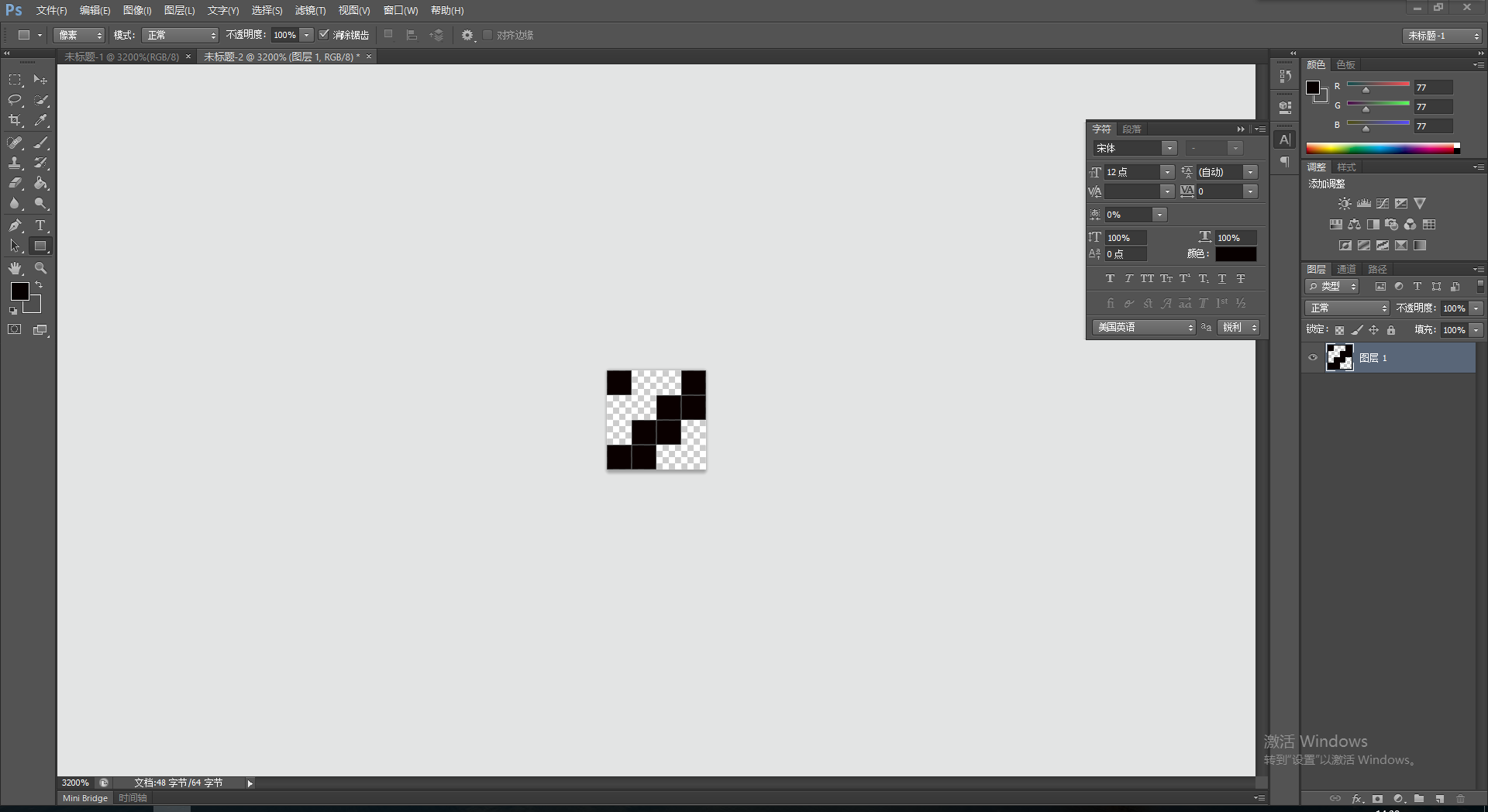
Task: Click the status bar zoom percentage field 3200%
Action: 76,783
